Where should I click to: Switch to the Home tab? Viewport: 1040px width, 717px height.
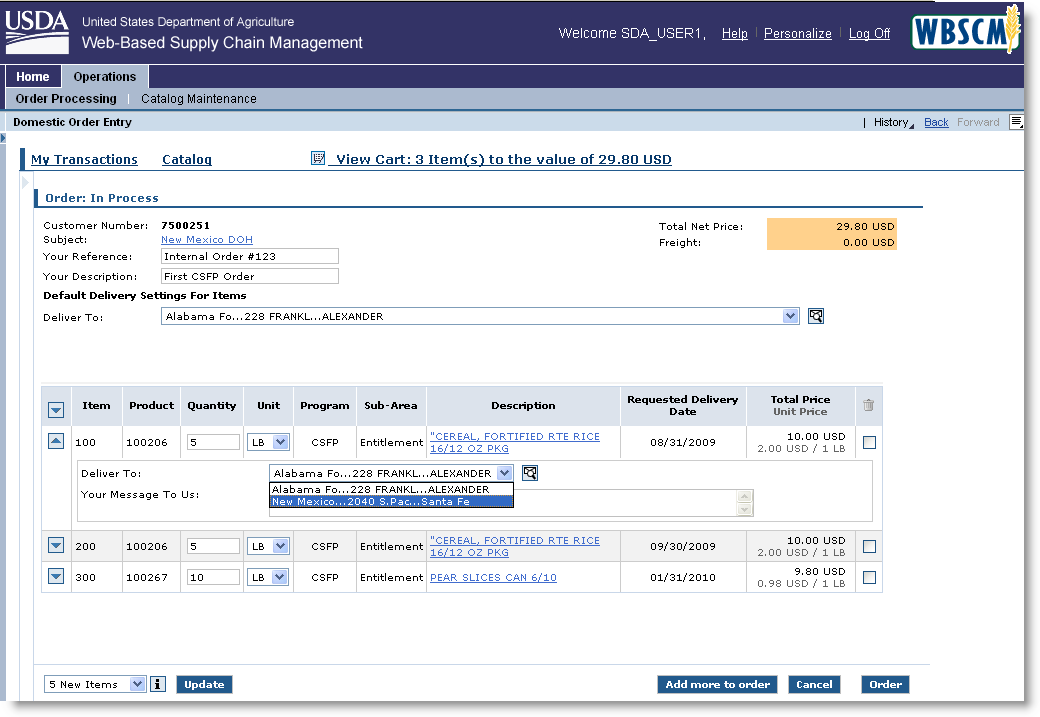pyautogui.click(x=33, y=77)
